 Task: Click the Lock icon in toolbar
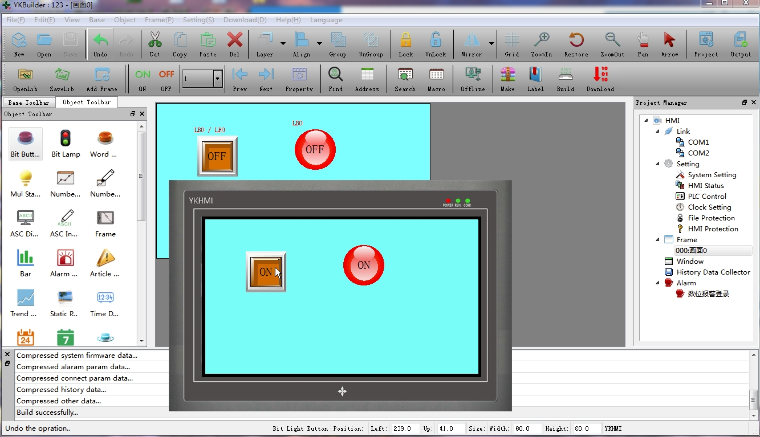pyautogui.click(x=406, y=43)
